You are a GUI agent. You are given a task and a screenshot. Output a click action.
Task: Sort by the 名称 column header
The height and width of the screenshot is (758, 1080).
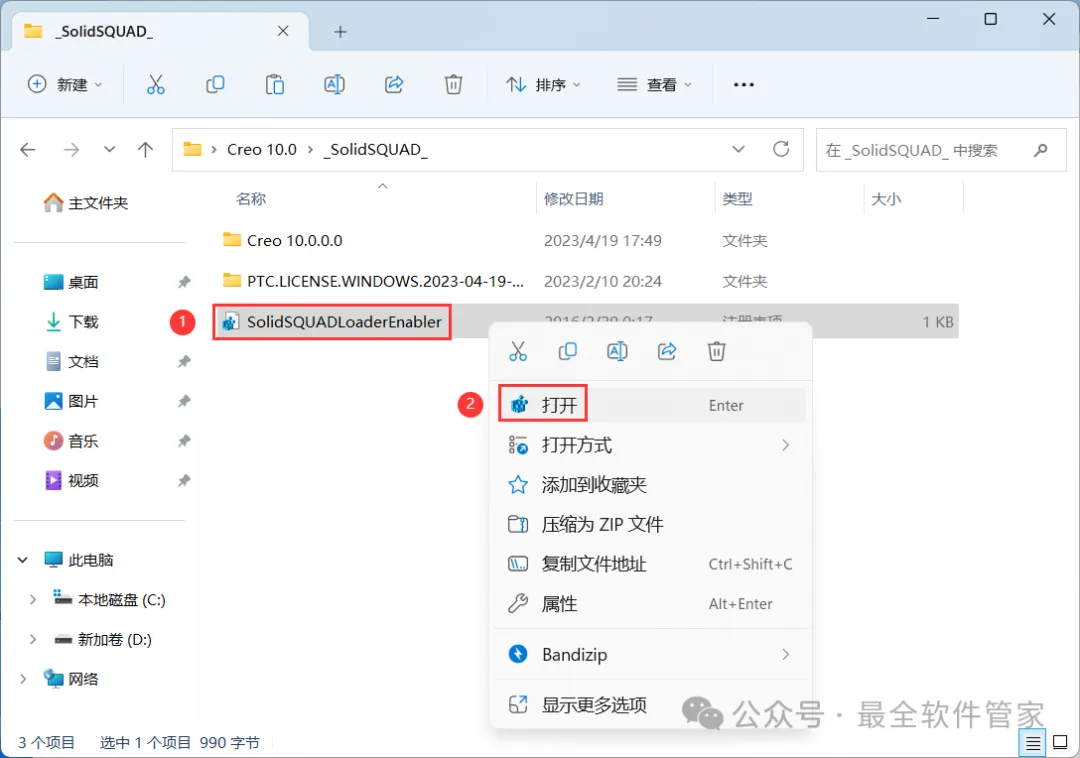point(251,199)
